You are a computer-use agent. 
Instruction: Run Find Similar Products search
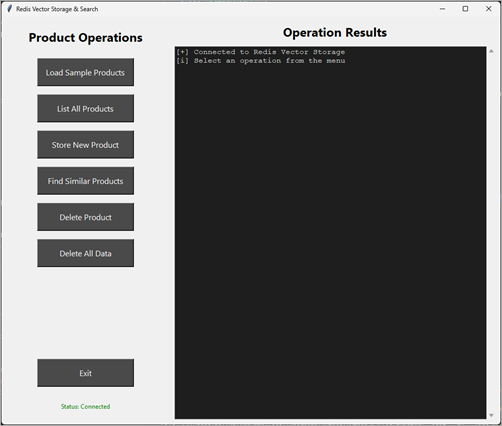pyautogui.click(x=86, y=181)
